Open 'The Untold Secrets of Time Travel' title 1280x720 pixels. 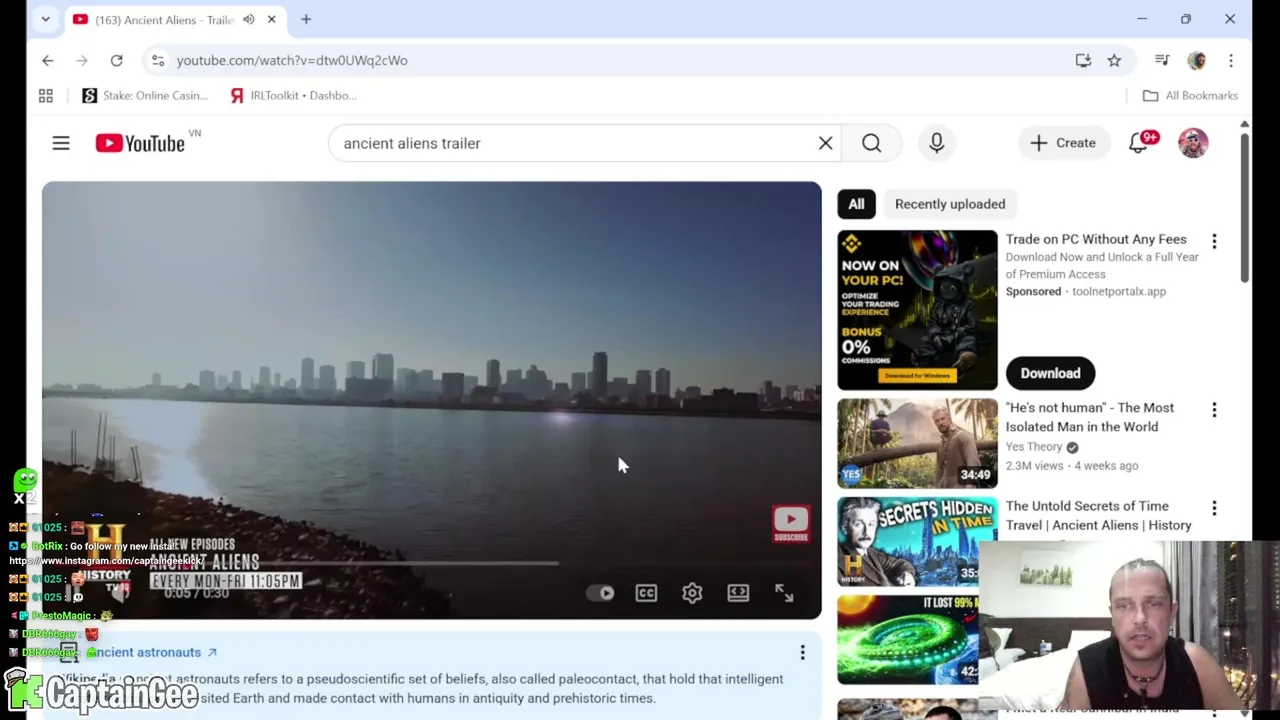point(1099,515)
